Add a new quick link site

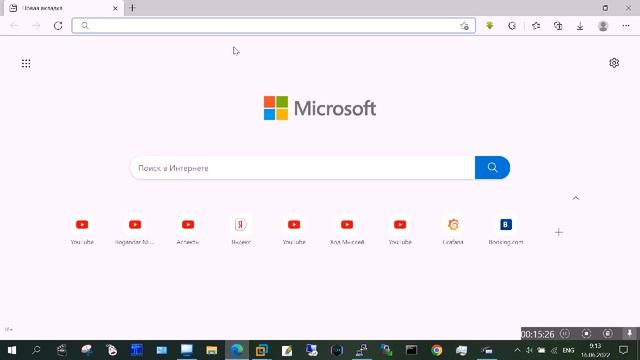point(558,232)
